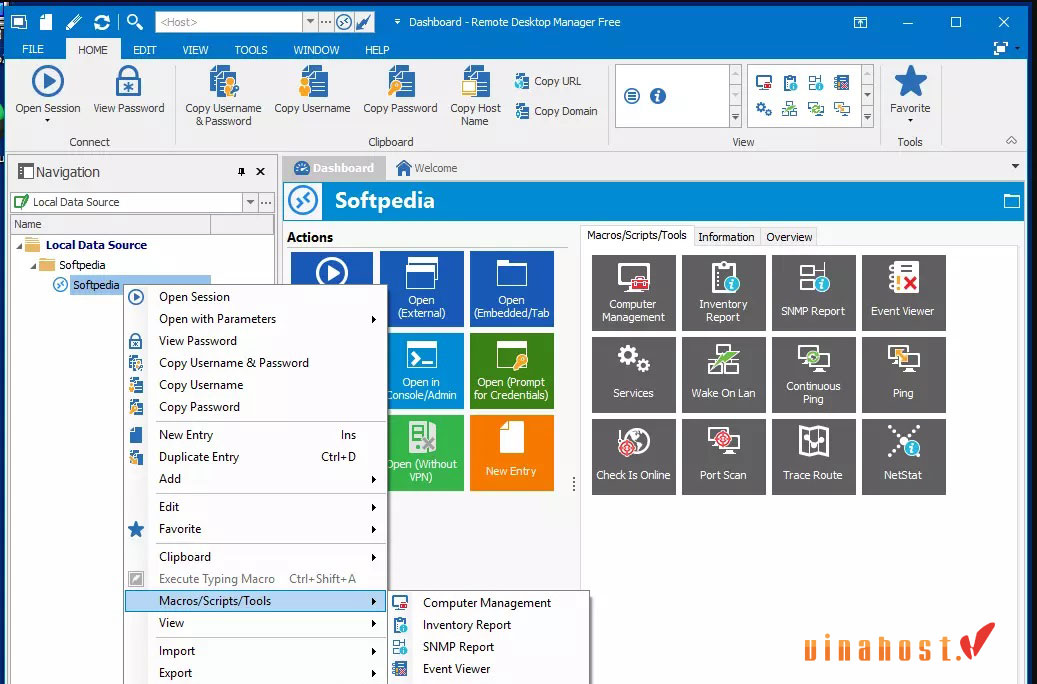Maximize the Softpedia dashboard pane

coord(1011,201)
